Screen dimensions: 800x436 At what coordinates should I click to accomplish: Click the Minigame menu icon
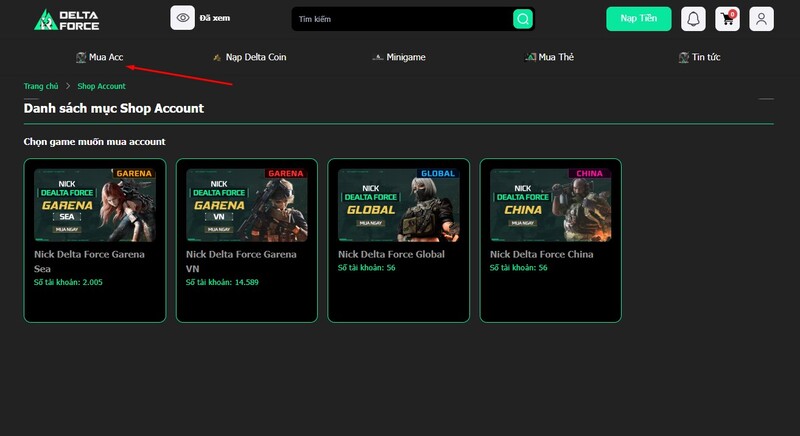pos(378,58)
